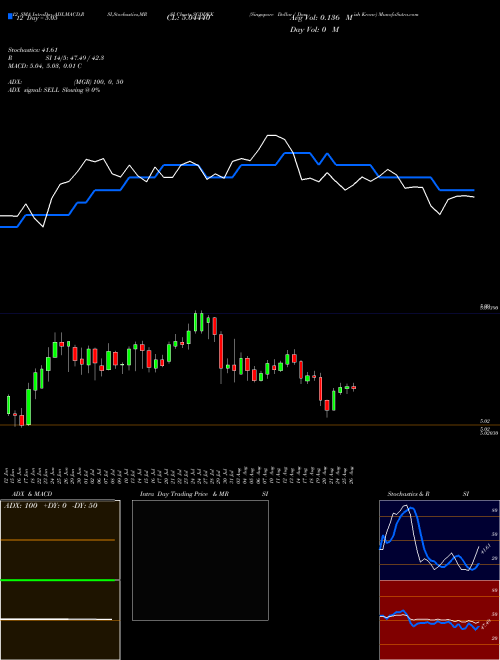Click the blue Stochastics chart panel

point(439,540)
